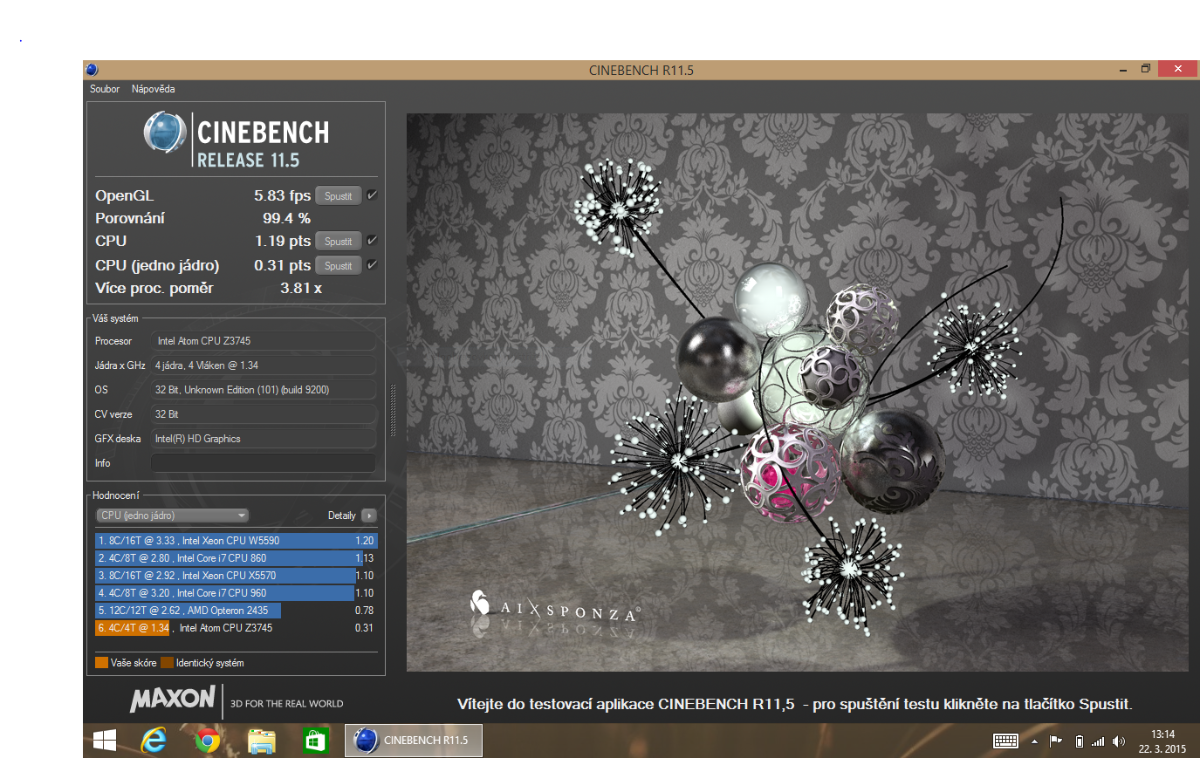The height and width of the screenshot is (758, 1200).
Task: Toggle the CPU test checkbox
Action: pyautogui.click(x=372, y=241)
